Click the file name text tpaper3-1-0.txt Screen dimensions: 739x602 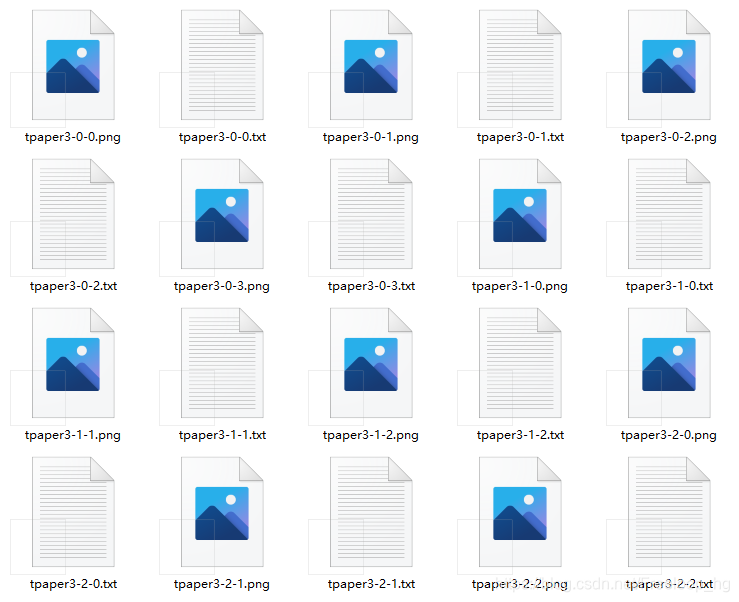point(669,287)
